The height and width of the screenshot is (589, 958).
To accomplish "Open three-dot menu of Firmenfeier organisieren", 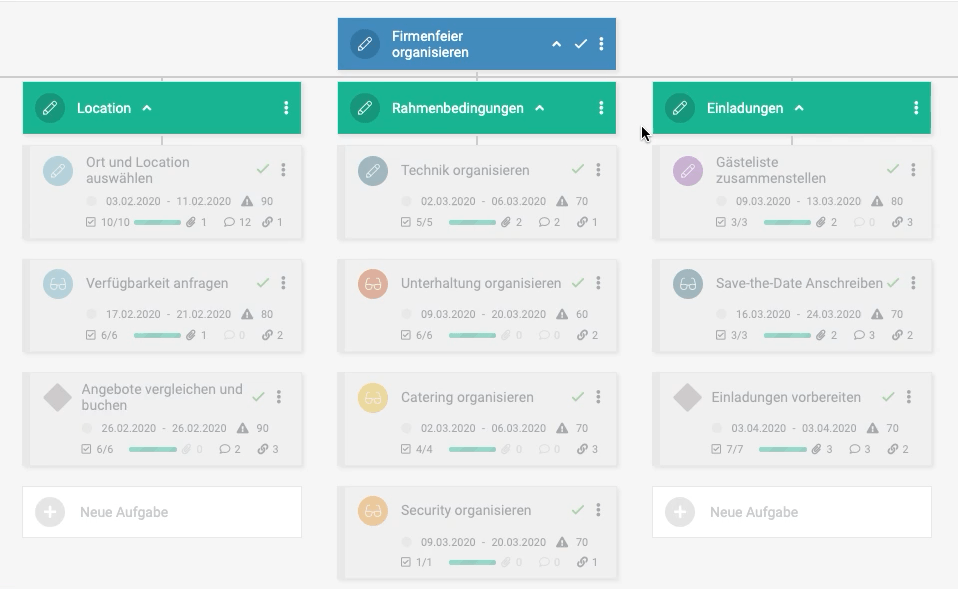I will pos(601,44).
